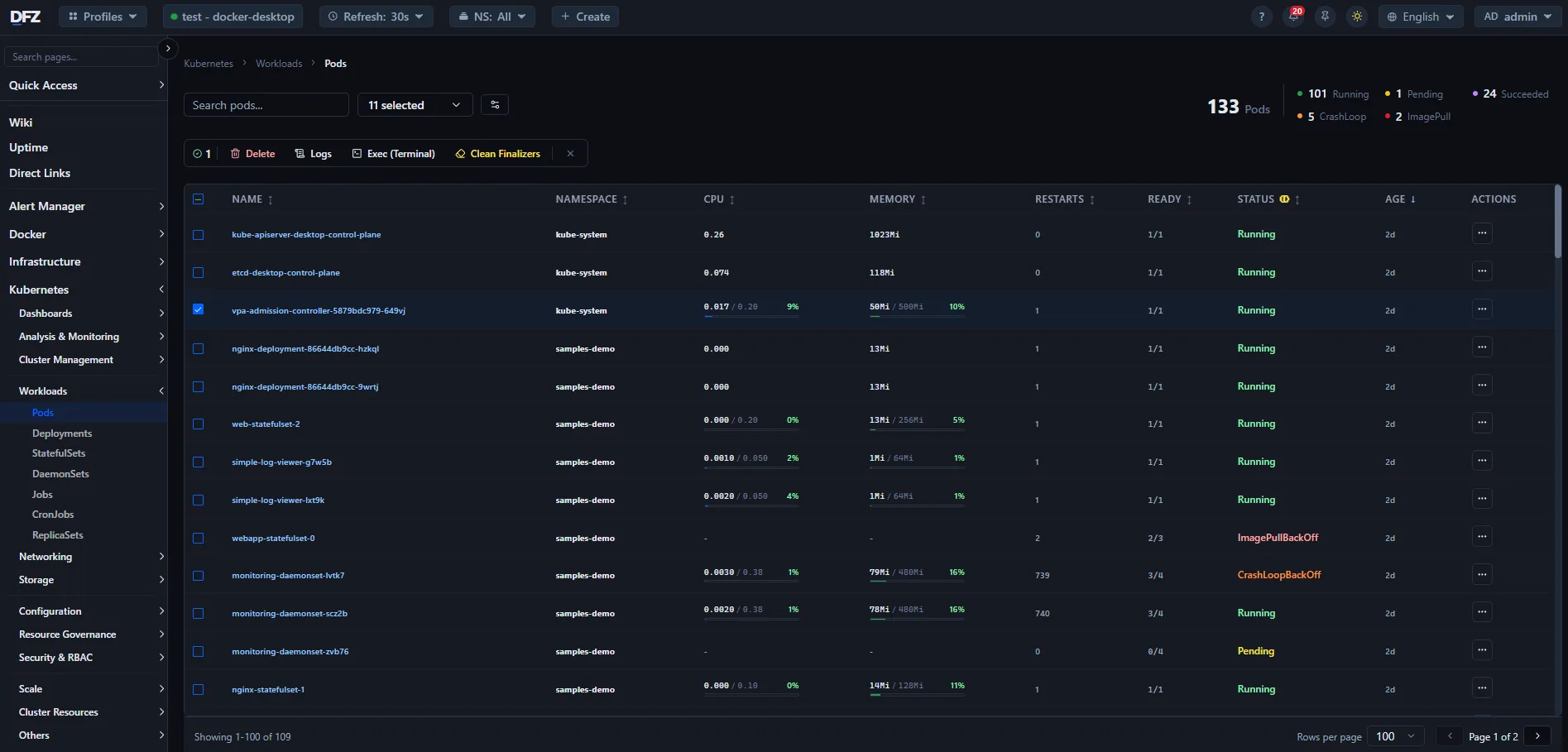Select all pods using the header checkbox
This screenshot has height=752, width=1568.
pyautogui.click(x=198, y=199)
